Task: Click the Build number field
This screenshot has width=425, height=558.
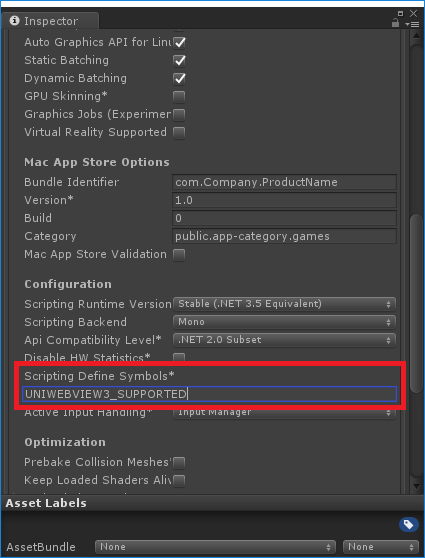Action: [284, 218]
